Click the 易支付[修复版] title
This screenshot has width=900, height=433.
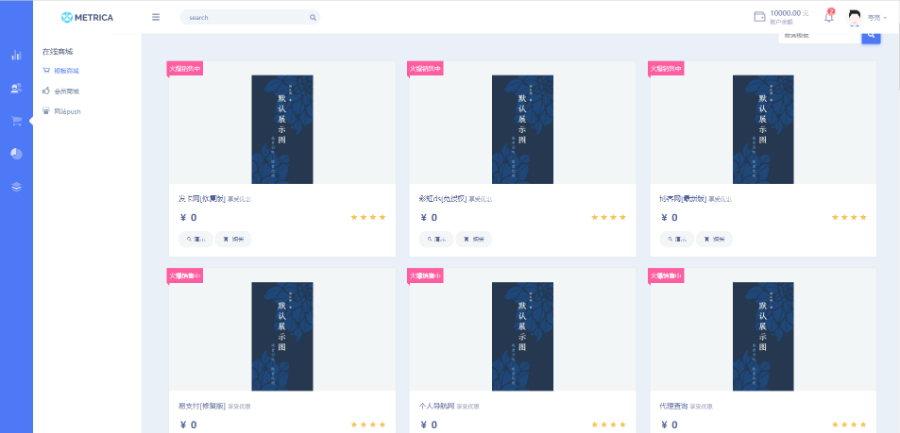[201, 406]
